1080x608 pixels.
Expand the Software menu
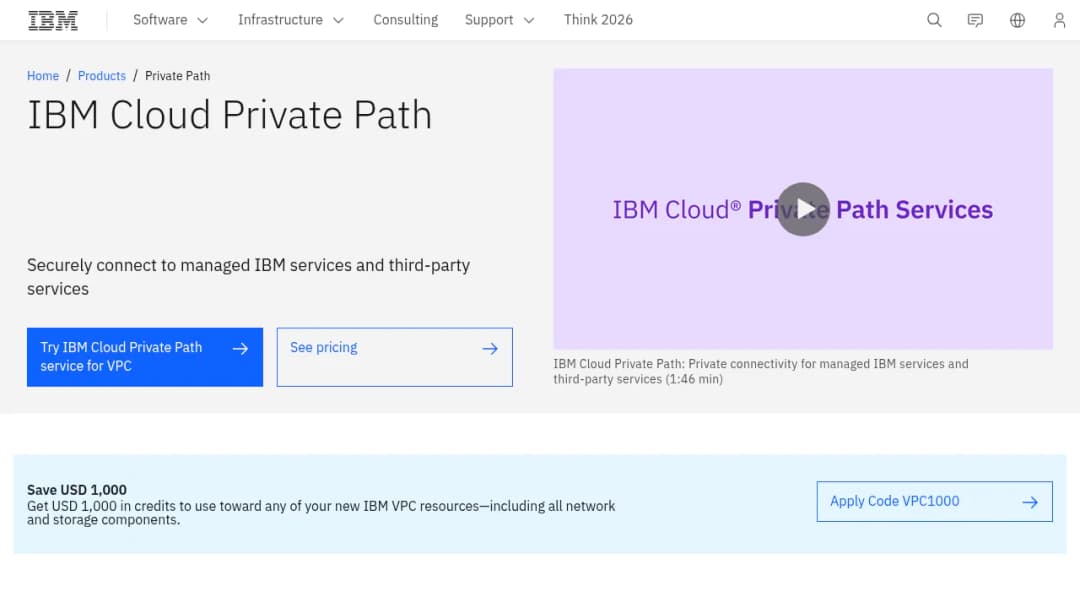click(x=170, y=20)
